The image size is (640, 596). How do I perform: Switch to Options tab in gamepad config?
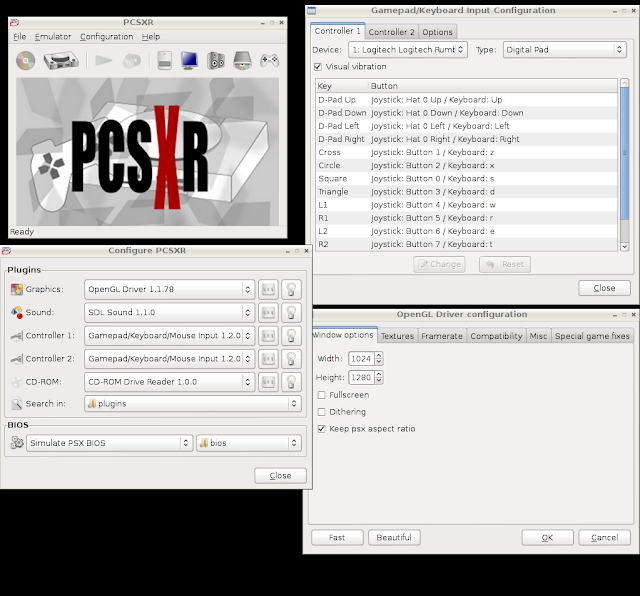click(437, 32)
